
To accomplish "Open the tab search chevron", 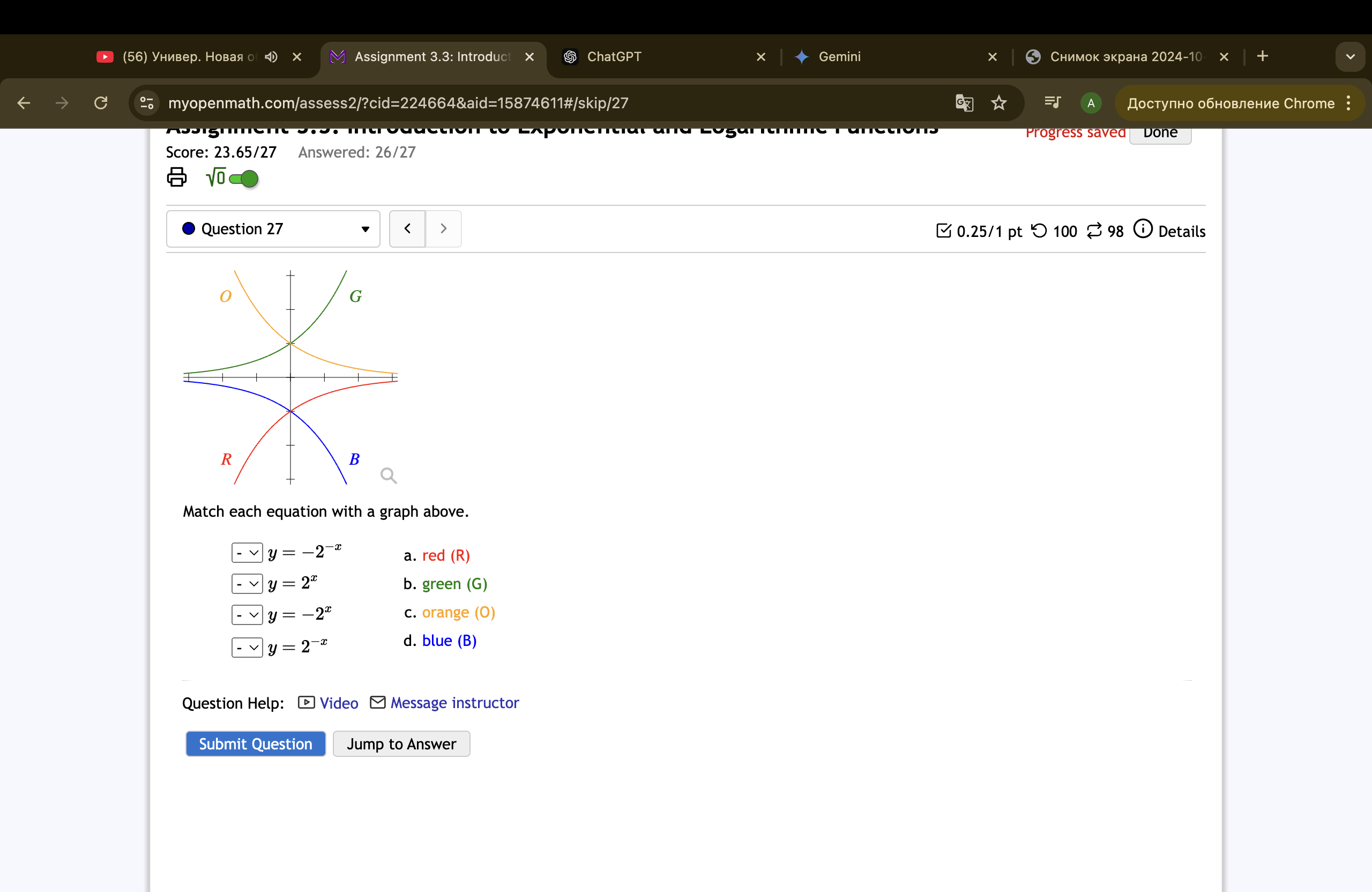I will (1350, 56).
